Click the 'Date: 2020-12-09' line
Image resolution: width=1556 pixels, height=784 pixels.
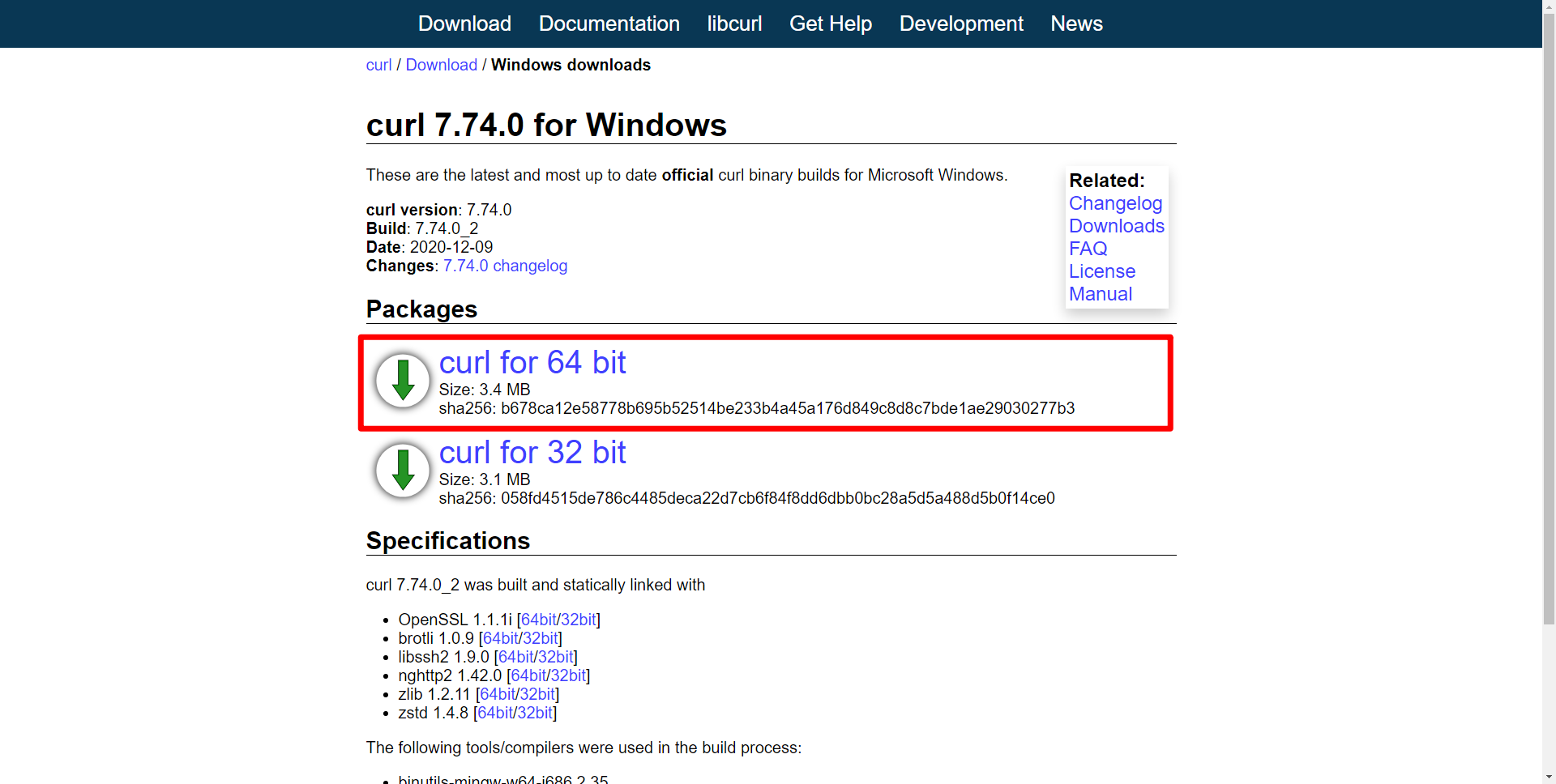[430, 247]
